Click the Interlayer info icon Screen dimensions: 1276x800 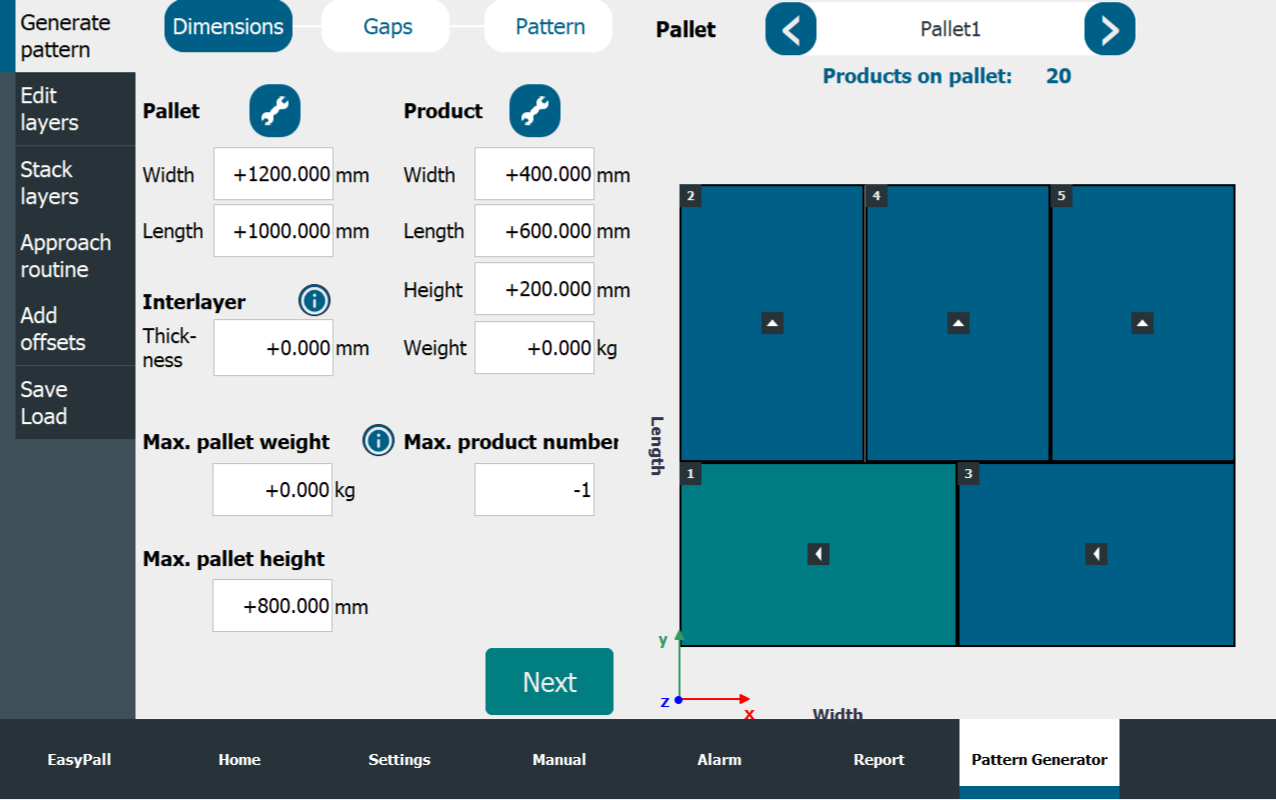(x=314, y=300)
